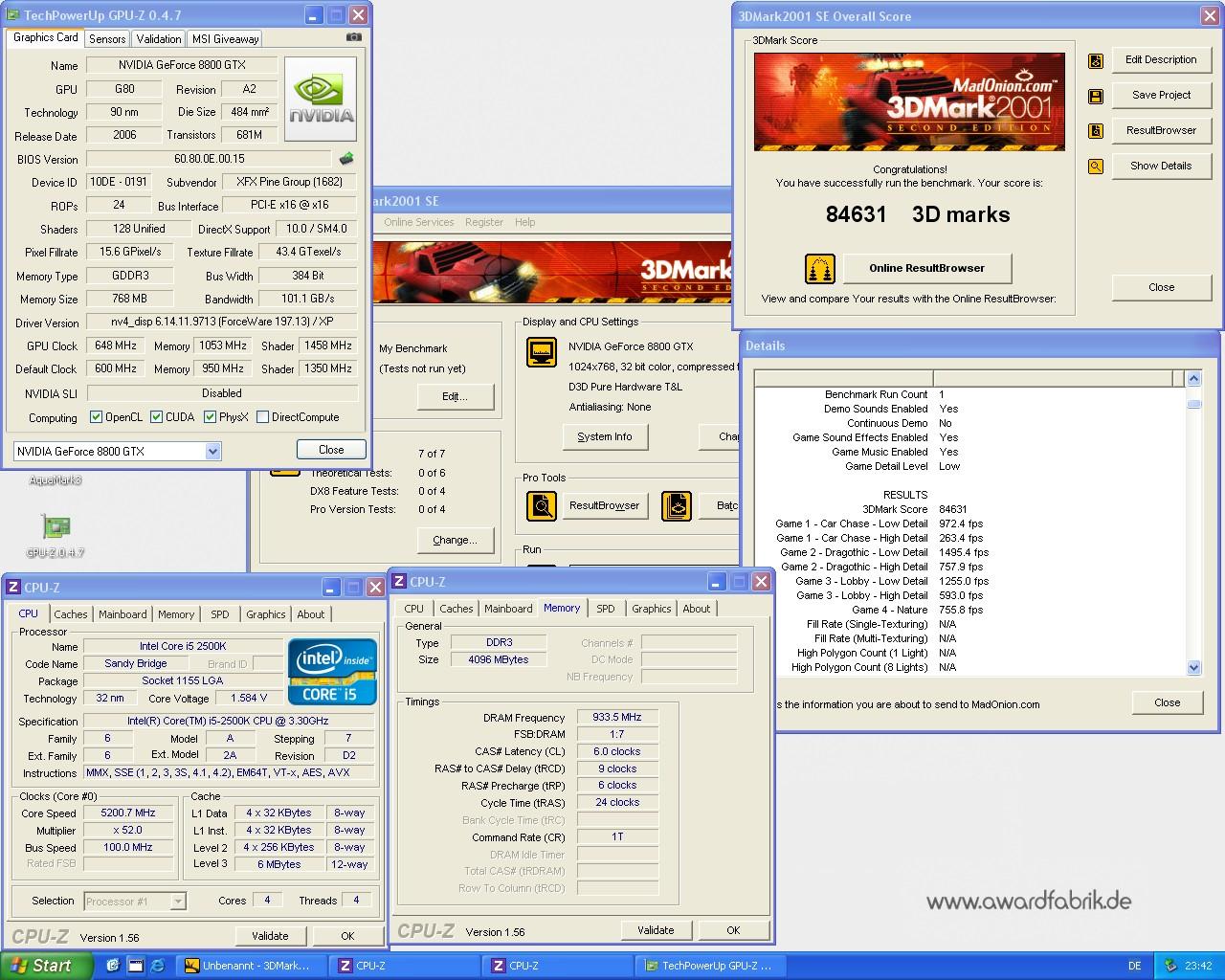Click the ResultBrowser icon in score dialog

pyautogui.click(x=1096, y=131)
